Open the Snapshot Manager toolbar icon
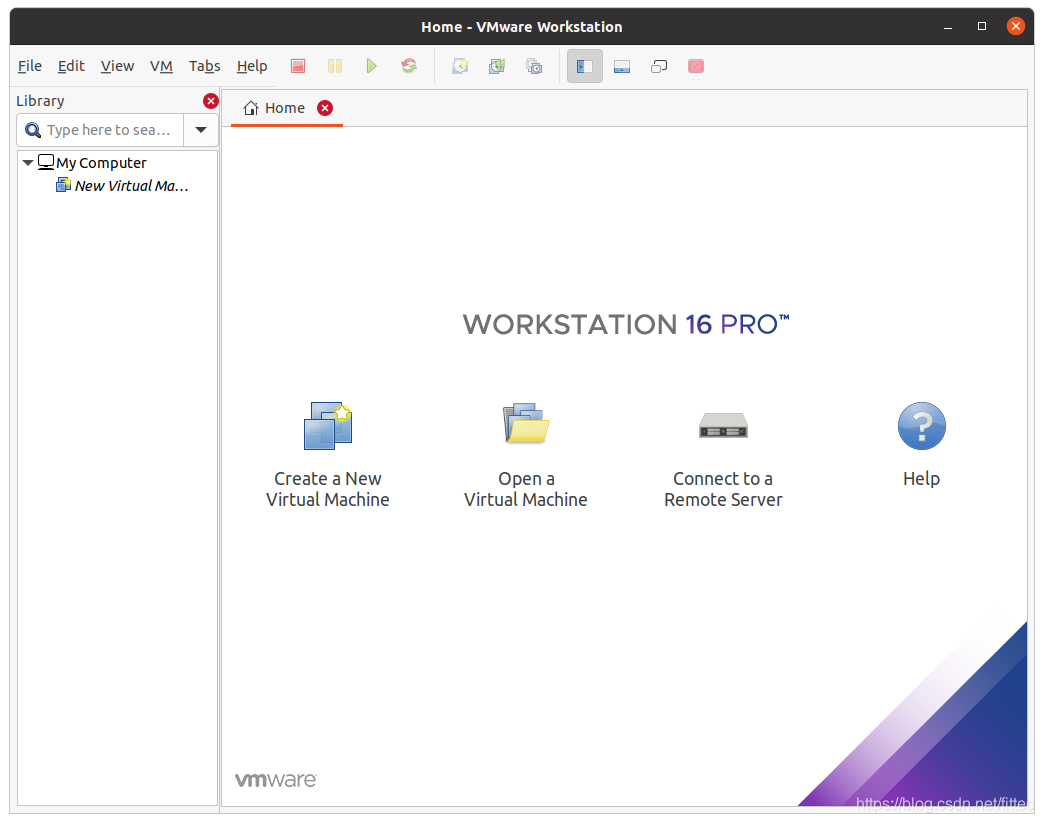1044x823 pixels. [x=534, y=66]
